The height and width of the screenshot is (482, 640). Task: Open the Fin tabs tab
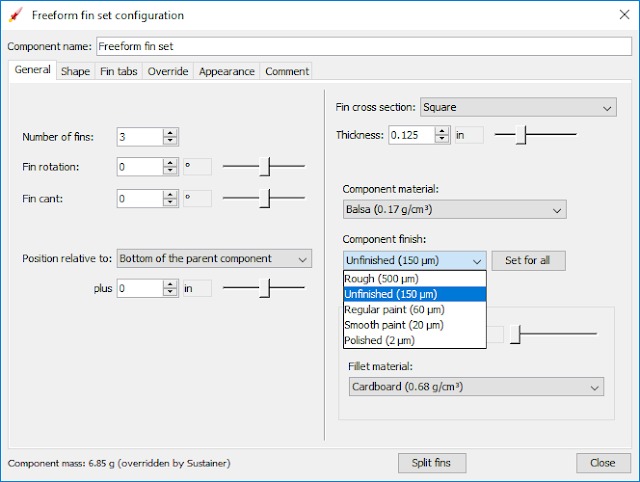point(118,71)
